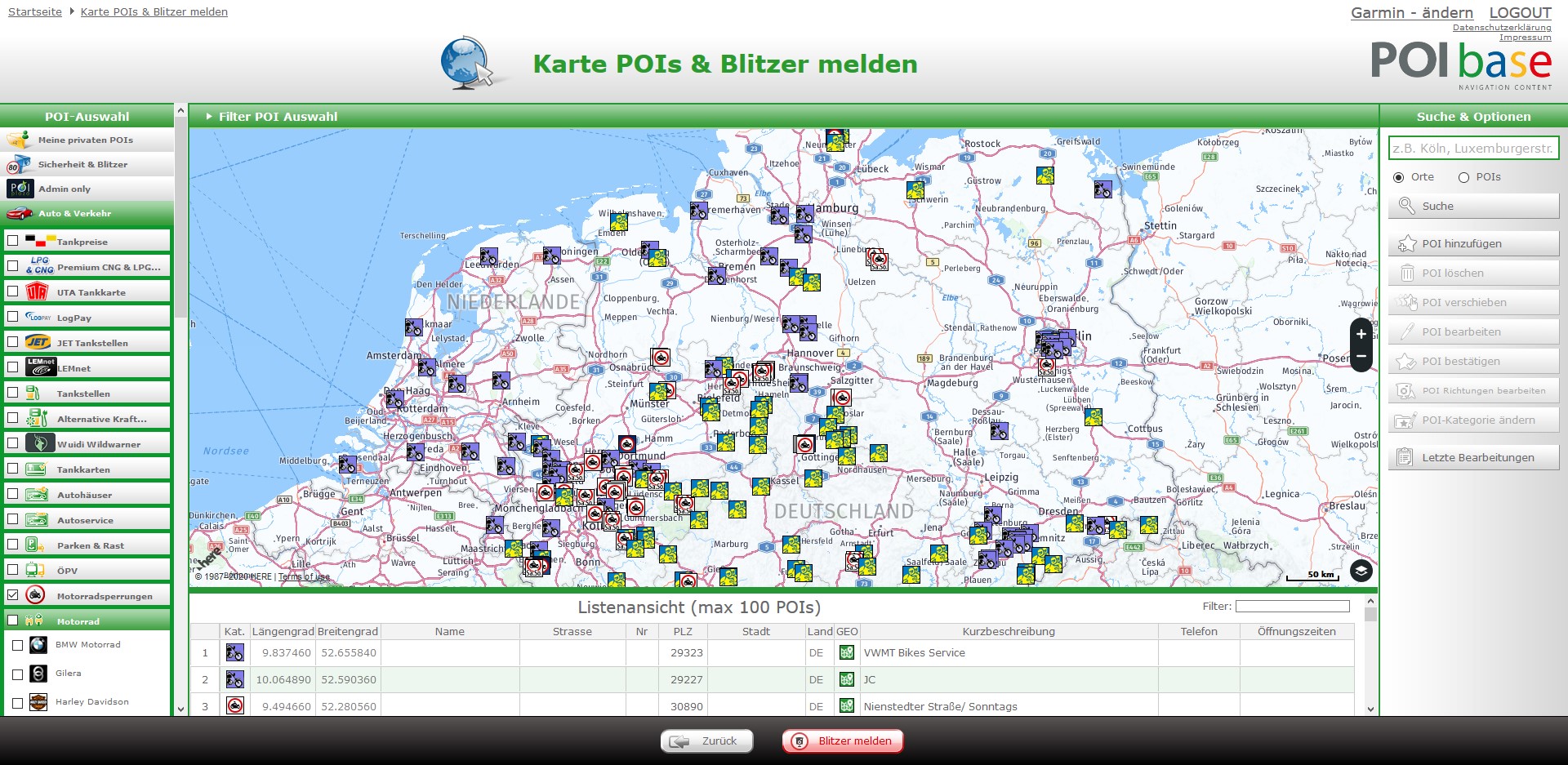
Task: Click the POI hinzufügen star icon
Action: (x=1406, y=243)
